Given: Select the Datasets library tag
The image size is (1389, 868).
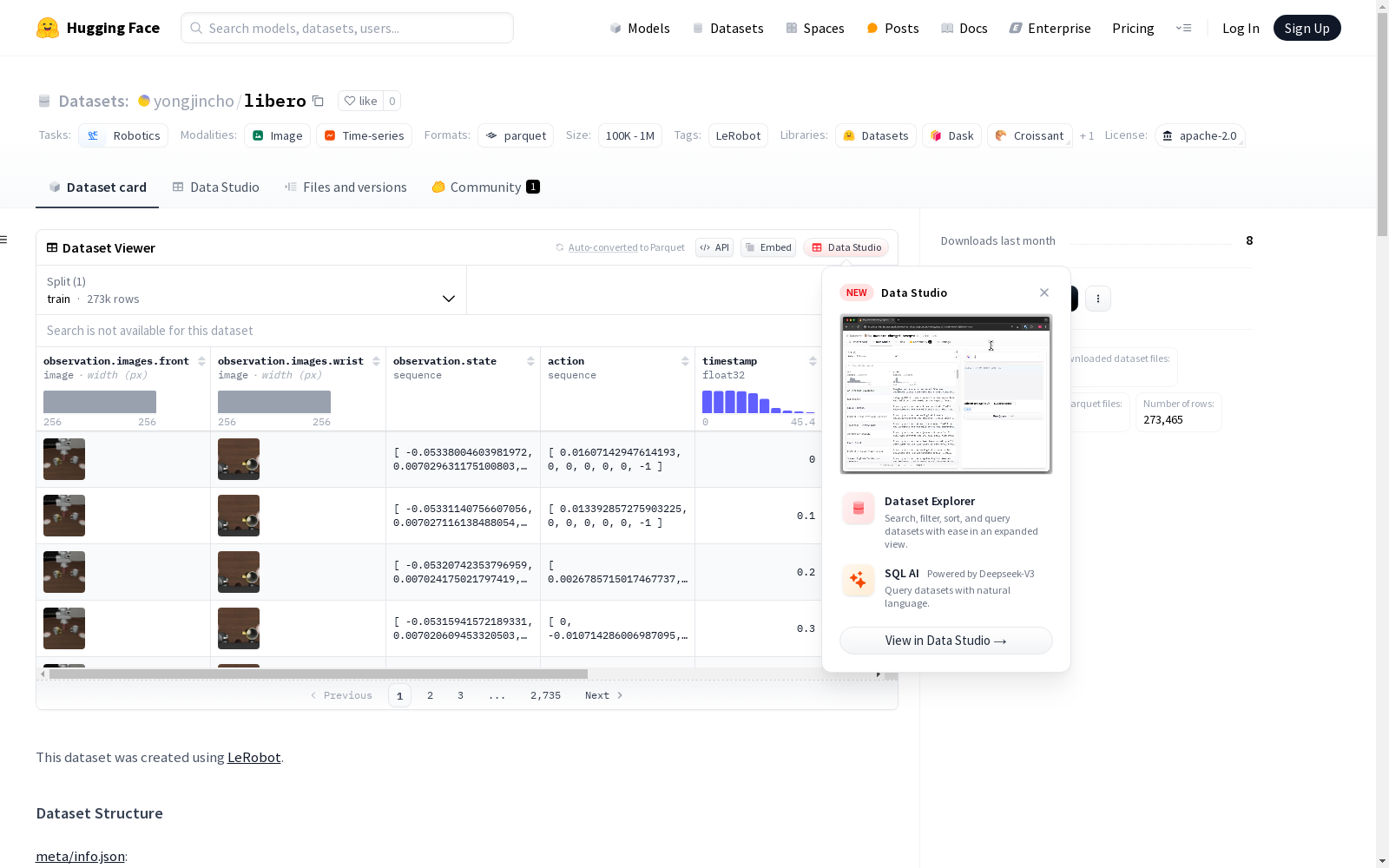Looking at the screenshot, I should click(x=875, y=135).
